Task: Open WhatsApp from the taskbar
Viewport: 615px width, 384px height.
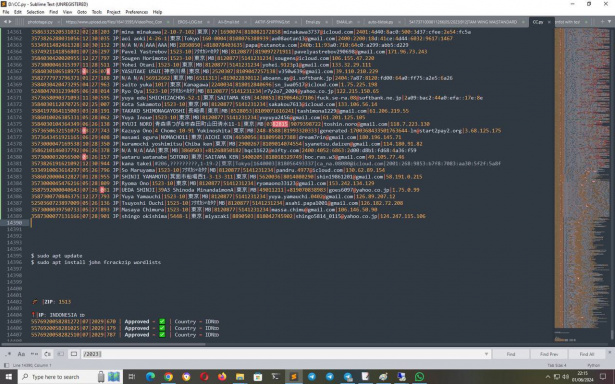Action: (x=419, y=377)
